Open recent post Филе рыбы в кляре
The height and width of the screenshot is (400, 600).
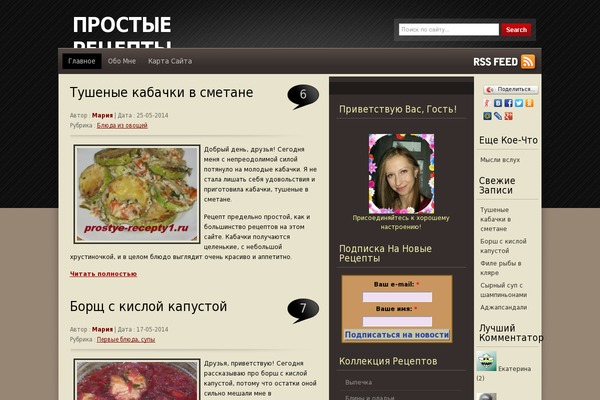tap(501, 268)
